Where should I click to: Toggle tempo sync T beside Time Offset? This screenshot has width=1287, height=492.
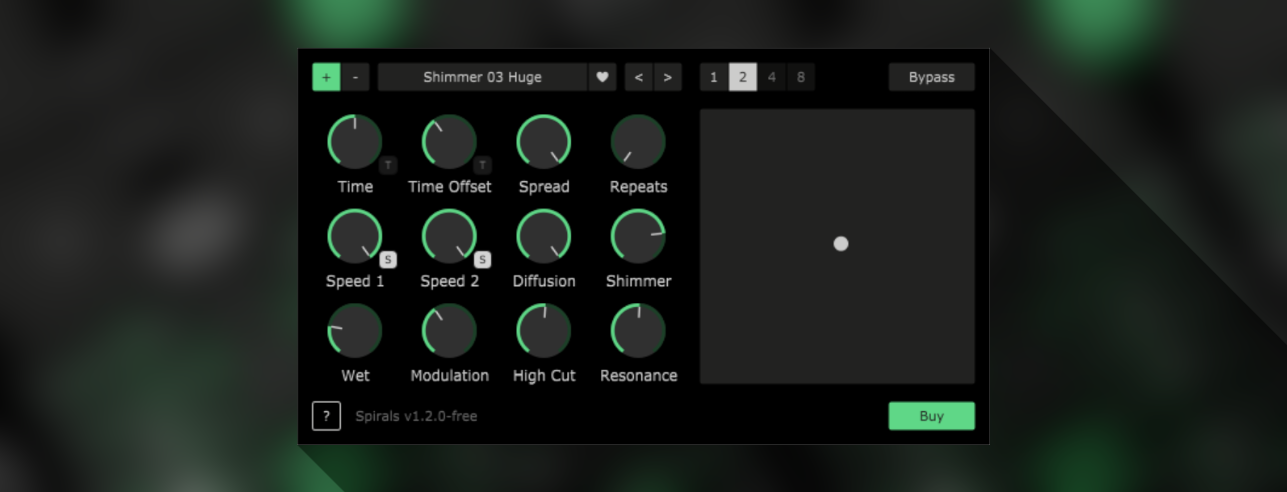coord(482,165)
